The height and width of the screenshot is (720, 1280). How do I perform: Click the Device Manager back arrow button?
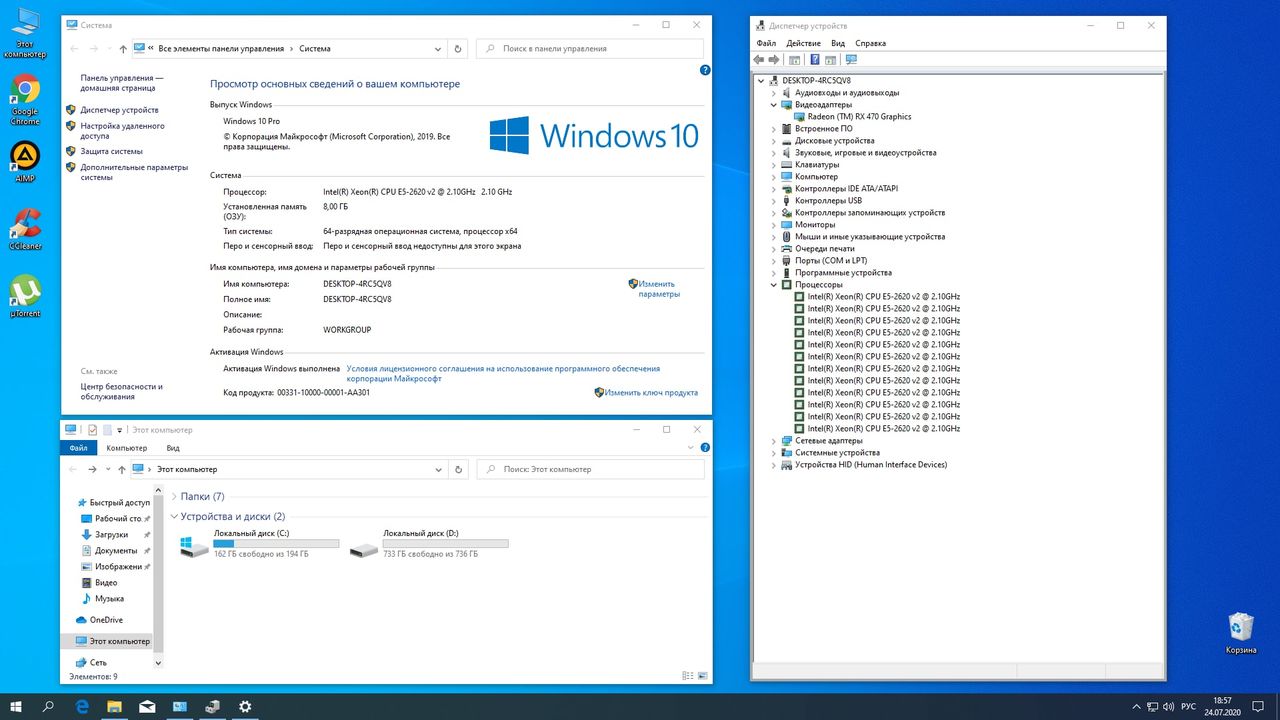tap(760, 60)
